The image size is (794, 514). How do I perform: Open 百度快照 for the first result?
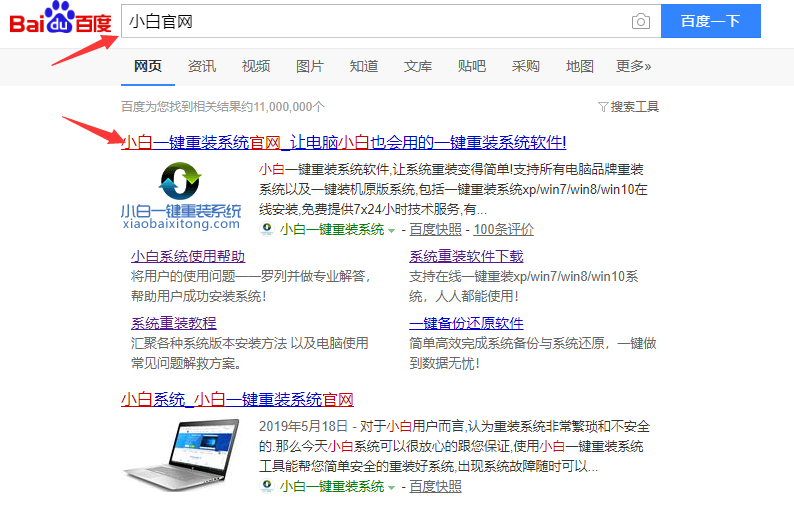(x=435, y=229)
